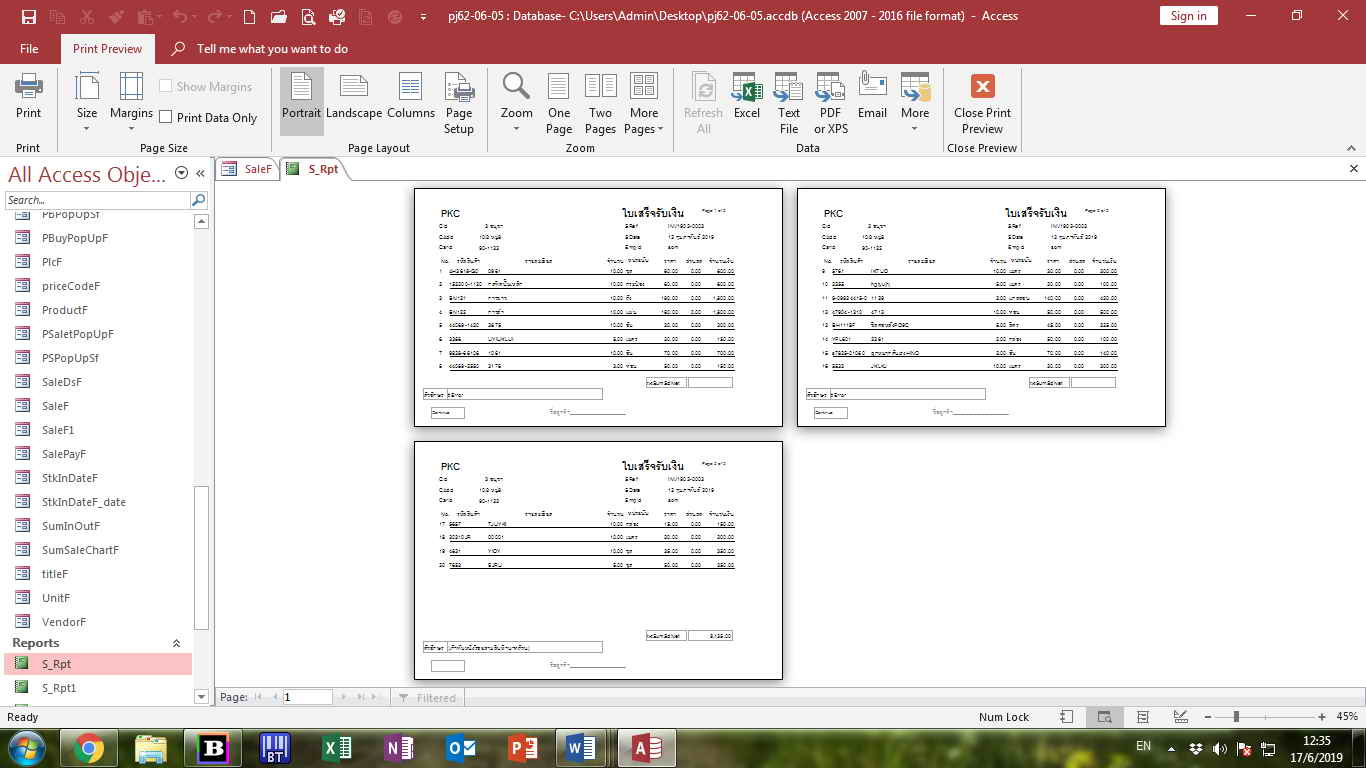Click the third report page thumbnail
Screen dimensions: 1366x768
coord(598,560)
